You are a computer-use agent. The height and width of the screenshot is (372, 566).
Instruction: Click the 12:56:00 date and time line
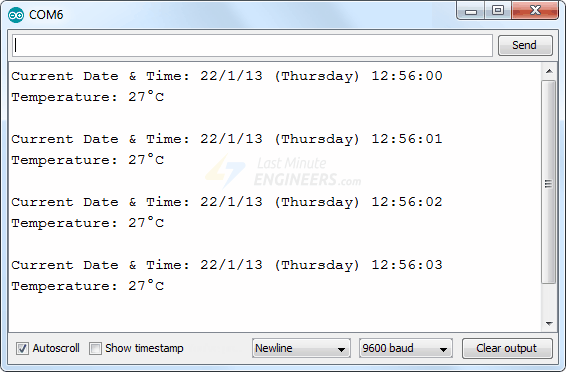coord(227,76)
